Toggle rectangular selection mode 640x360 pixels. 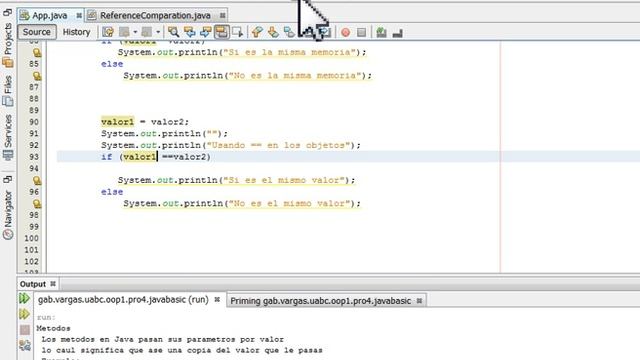pyautogui.click(x=238, y=32)
